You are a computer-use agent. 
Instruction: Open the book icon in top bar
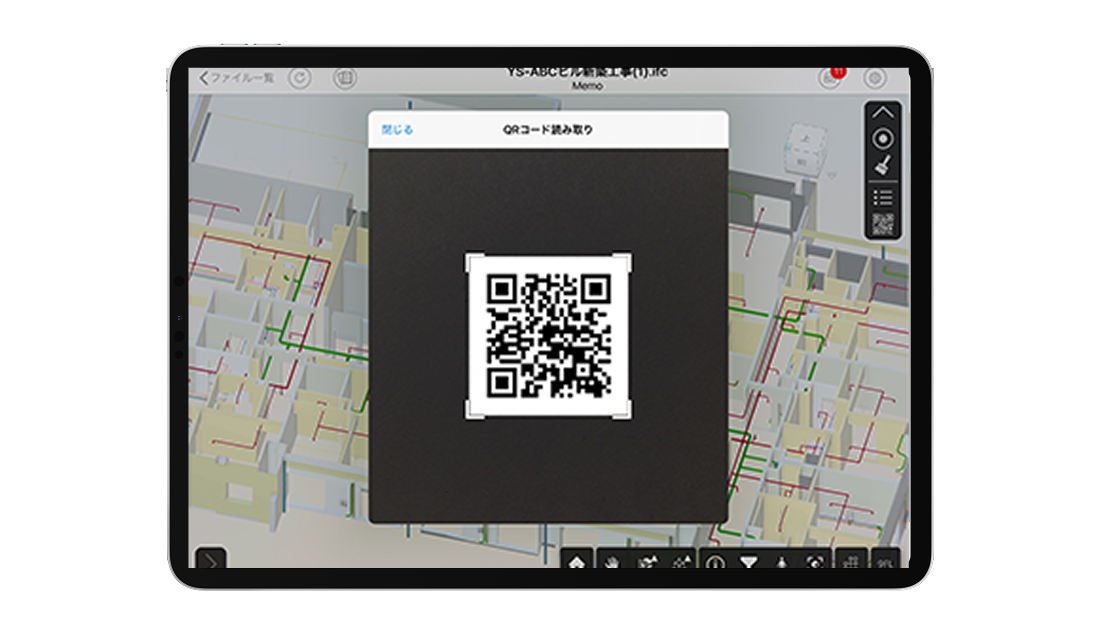tap(345, 78)
